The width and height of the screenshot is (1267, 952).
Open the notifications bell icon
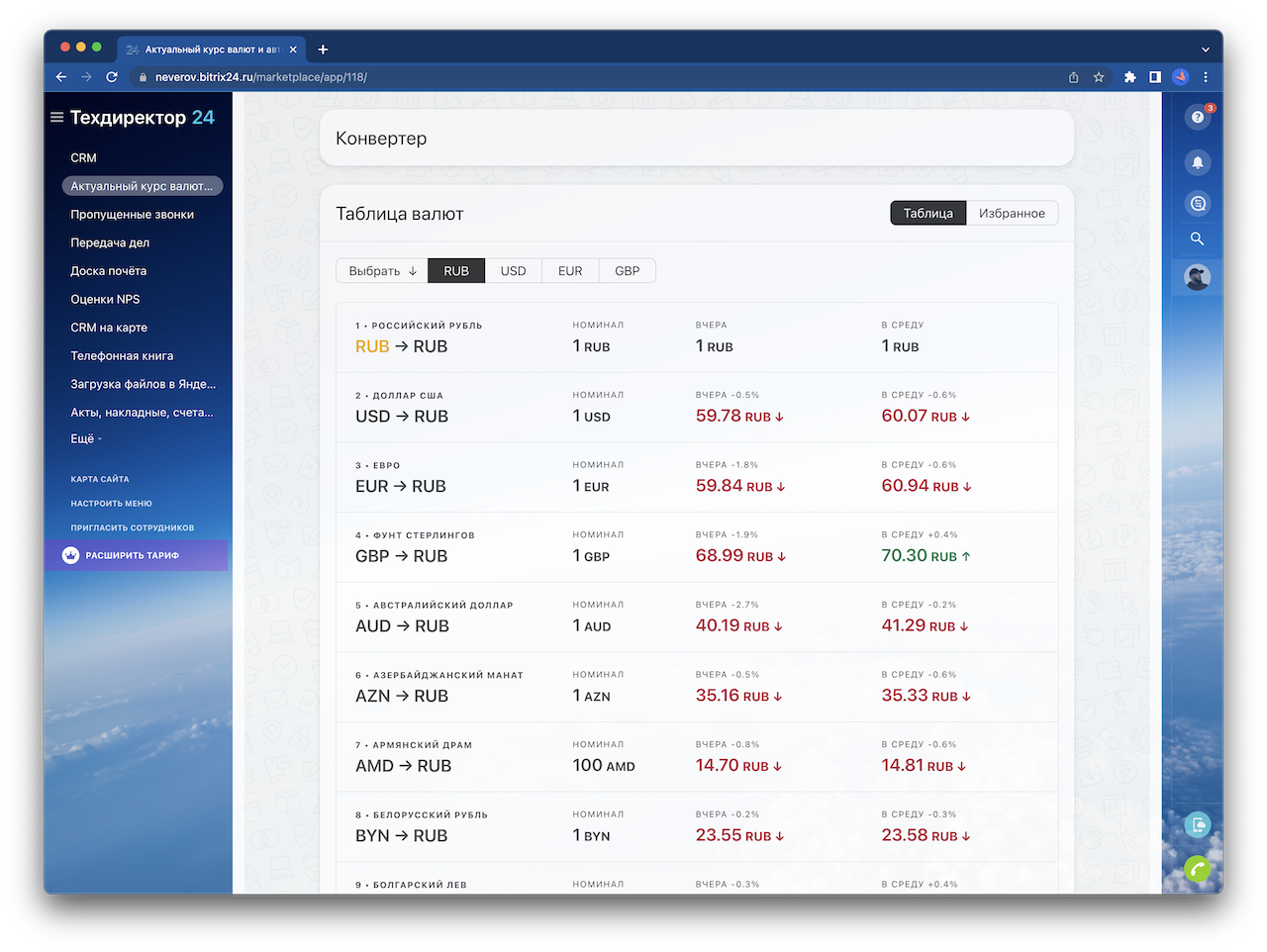(1197, 162)
